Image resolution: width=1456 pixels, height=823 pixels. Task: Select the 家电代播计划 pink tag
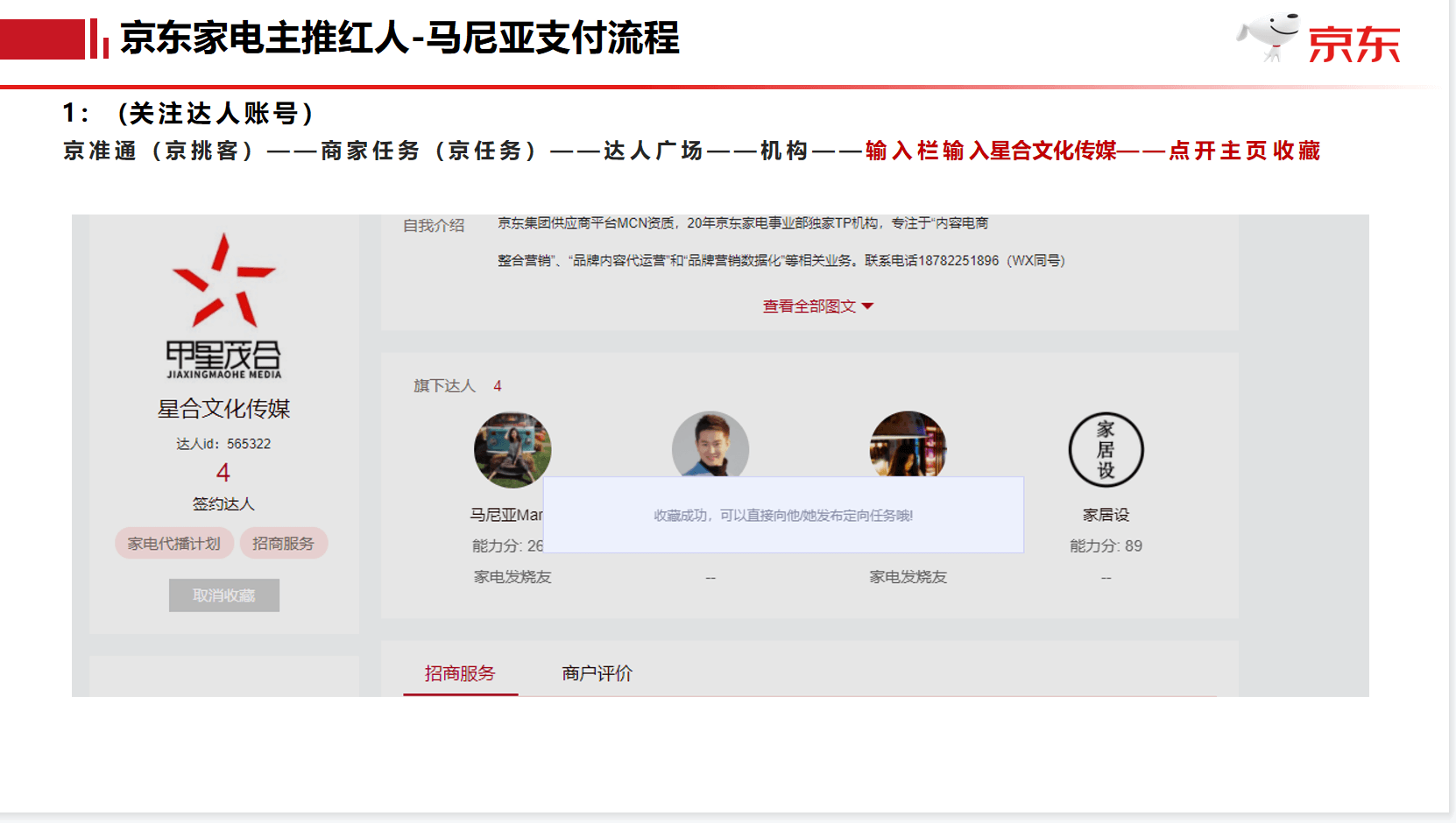point(174,544)
